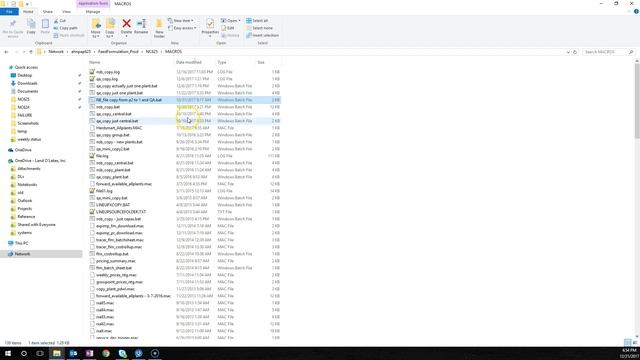The height and width of the screenshot is (360, 640).
Task: Open Task View on the taskbar
Action: [x=40, y=353]
